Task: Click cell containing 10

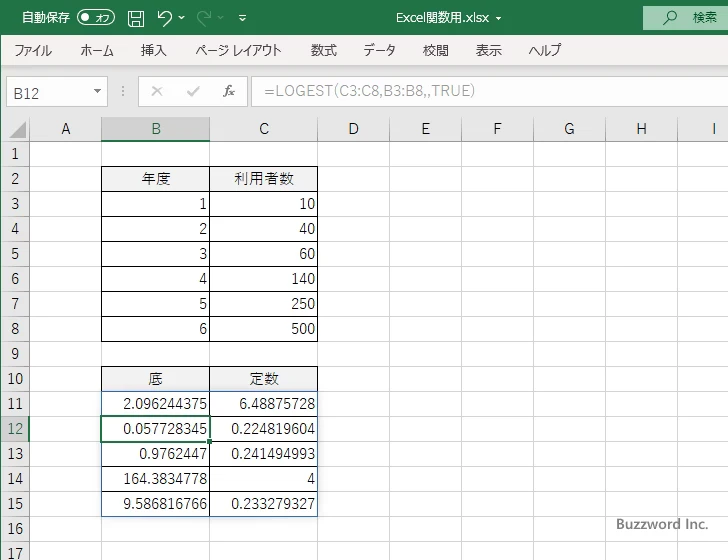Action: (264, 204)
